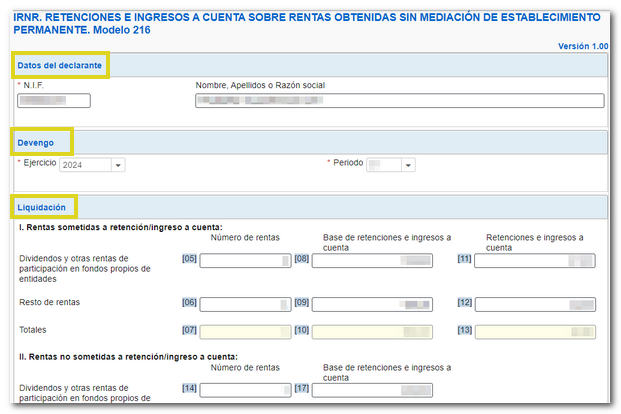Click the Versión 1.00 label
Screen dimensions: 621x414
click(582, 46)
